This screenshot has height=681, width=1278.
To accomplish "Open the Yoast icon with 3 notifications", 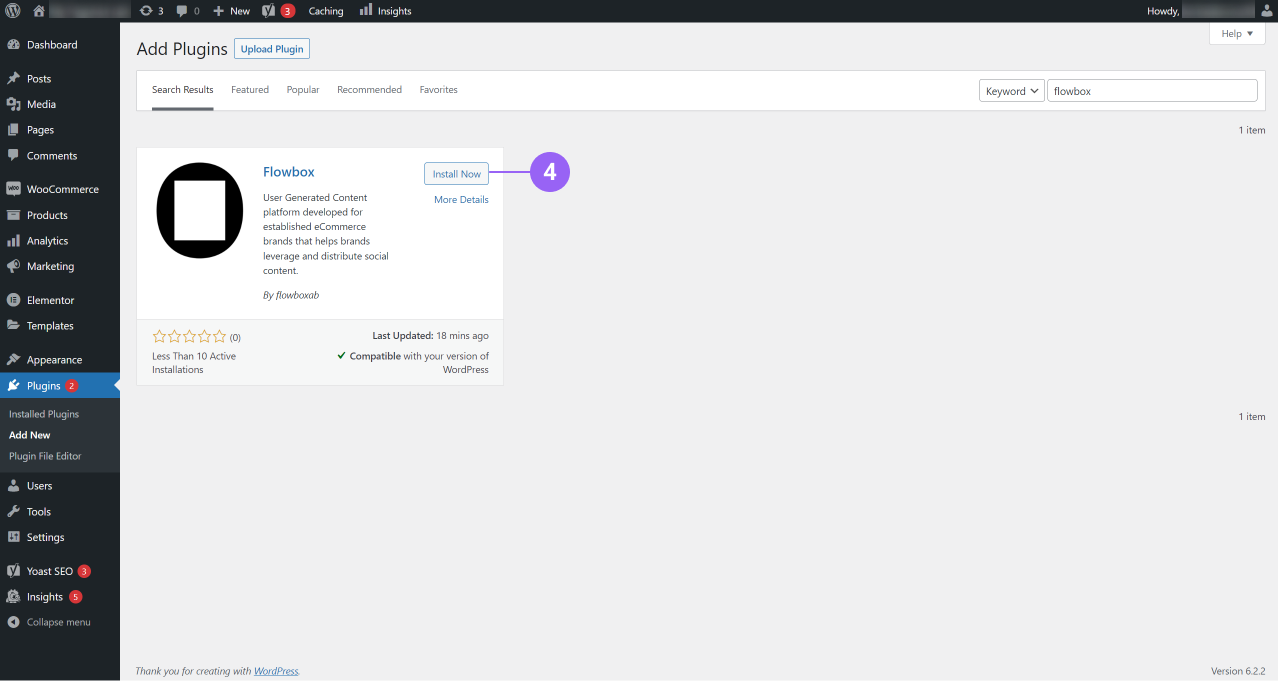I will pyautogui.click(x=278, y=11).
